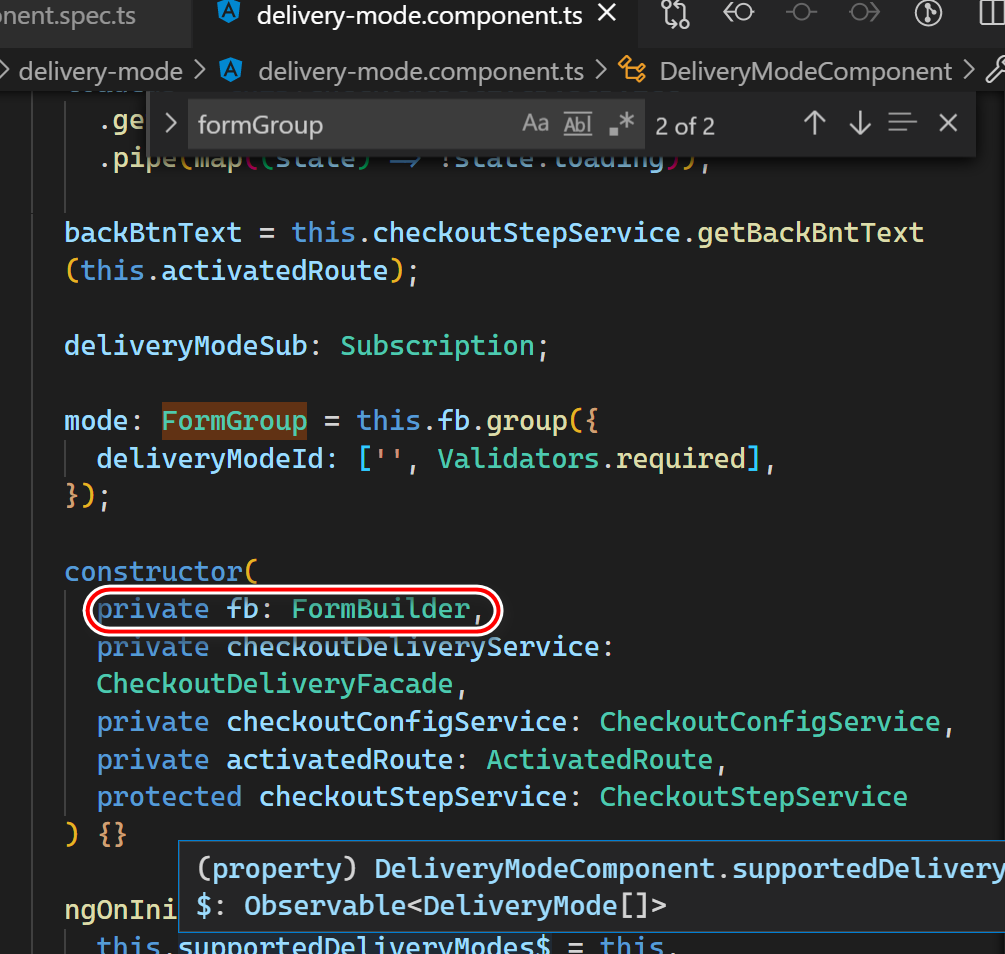1005x954 pixels.
Task: Toggle Match Case in find widget
Action: pyautogui.click(x=535, y=123)
